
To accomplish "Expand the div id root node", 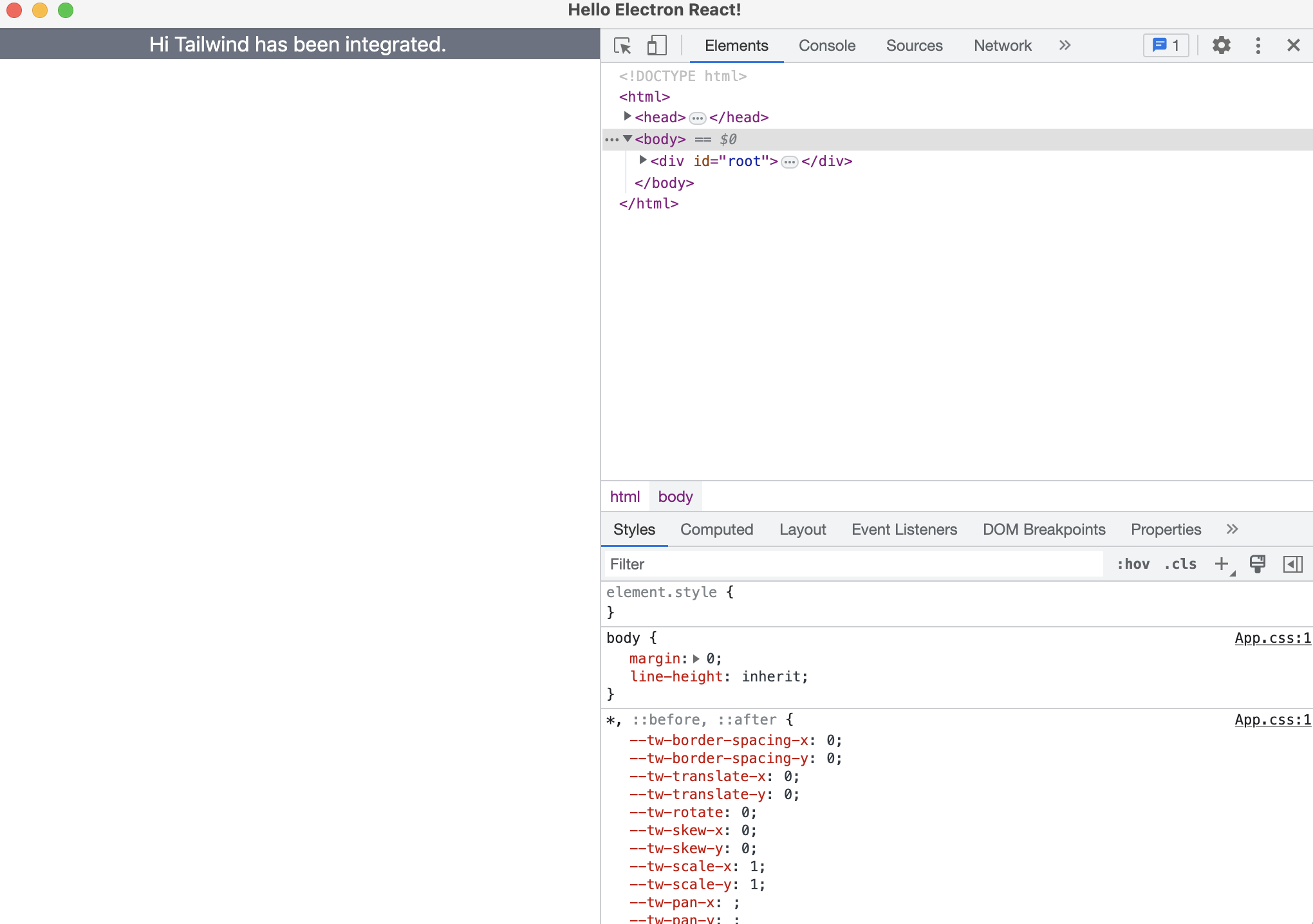I will [x=642, y=160].
